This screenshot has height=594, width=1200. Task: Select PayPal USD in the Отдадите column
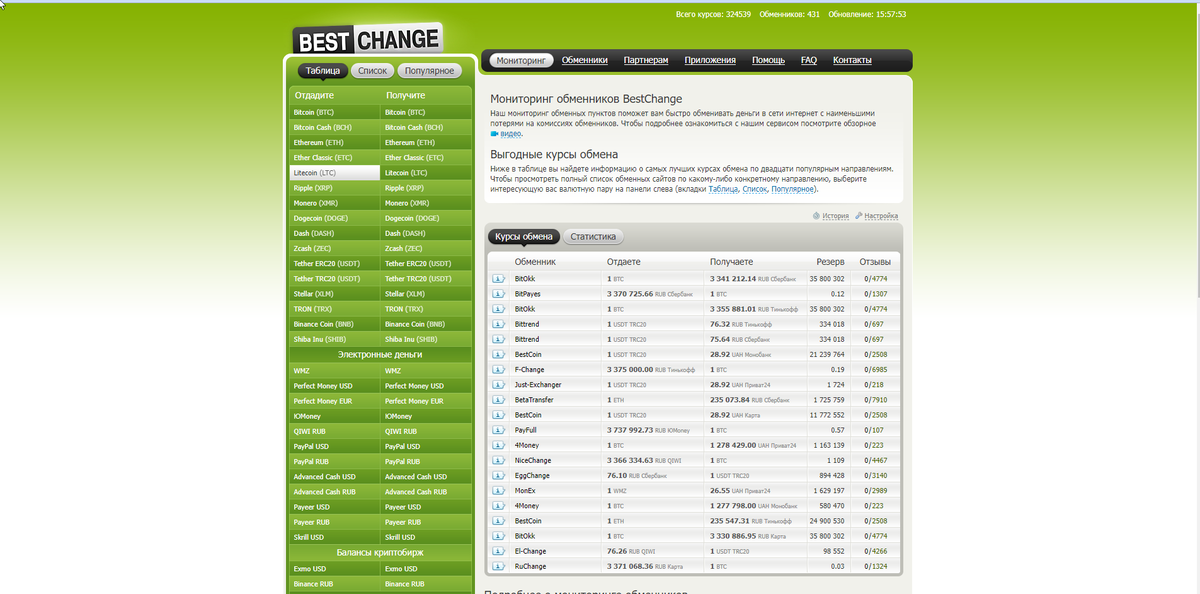coord(335,446)
